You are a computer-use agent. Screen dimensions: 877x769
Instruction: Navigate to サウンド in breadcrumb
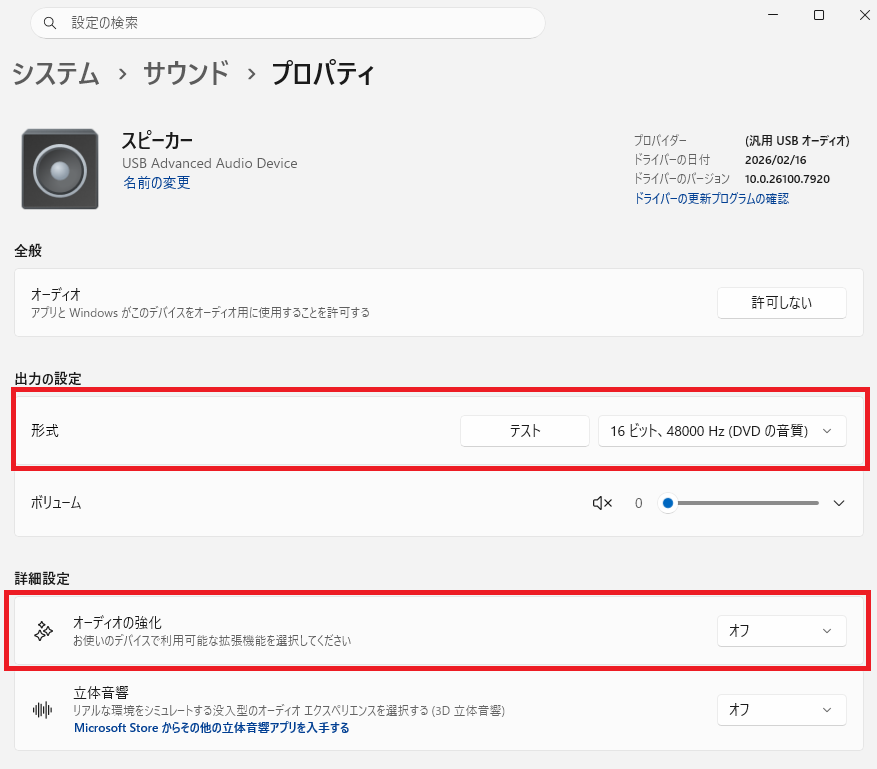(x=186, y=74)
